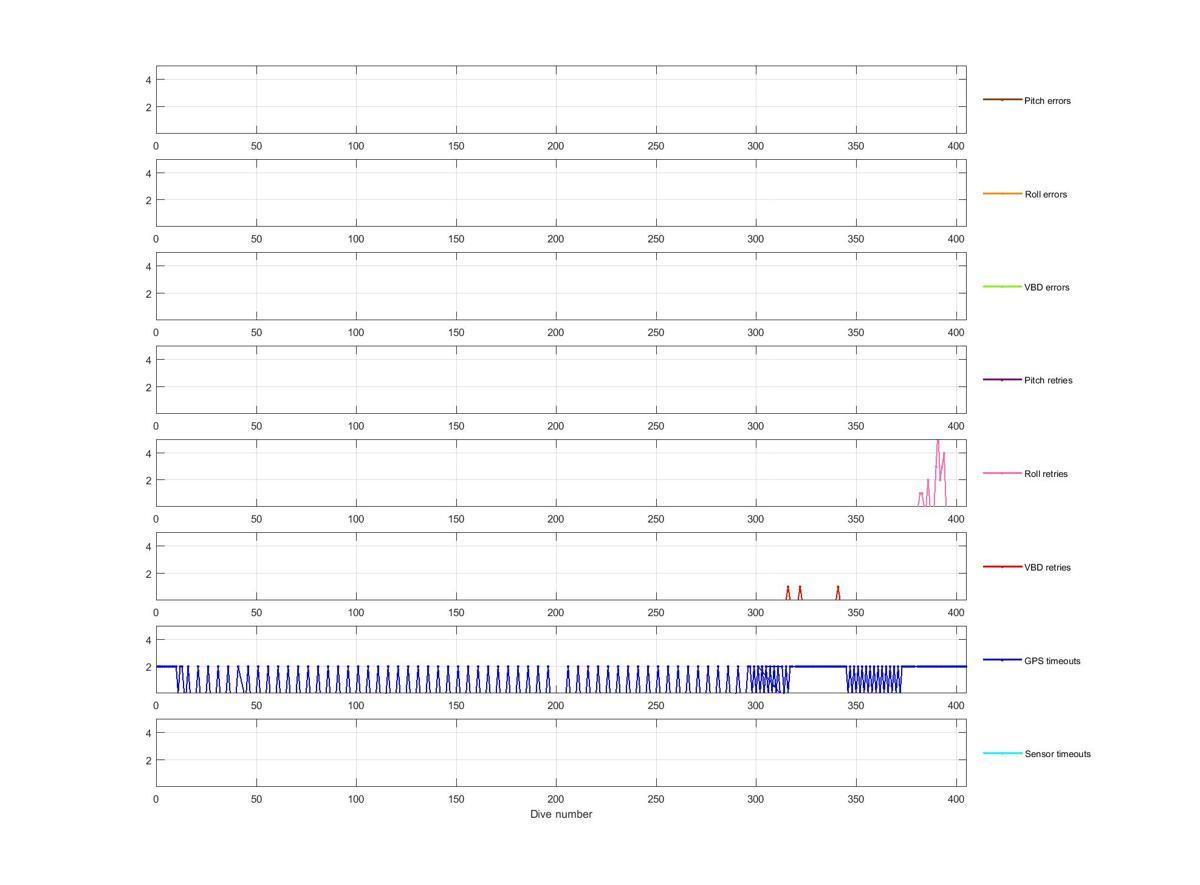Click the Pitch retries legend label
The image size is (1200, 885).
(1048, 380)
